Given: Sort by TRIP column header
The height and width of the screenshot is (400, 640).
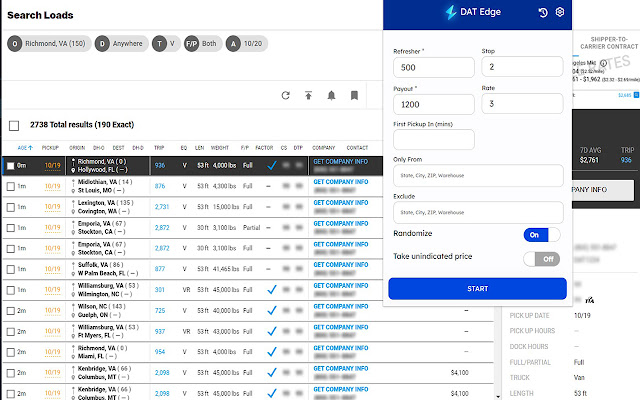Looking at the screenshot, I should (x=159, y=148).
